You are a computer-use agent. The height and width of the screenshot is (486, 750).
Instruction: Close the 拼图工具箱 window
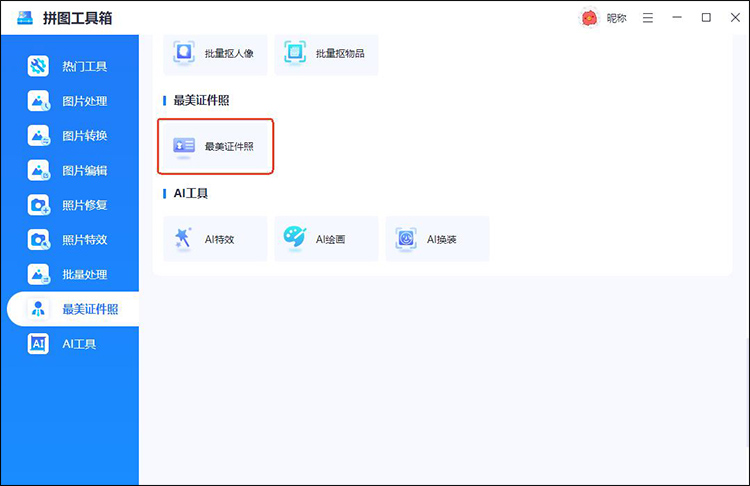click(735, 18)
